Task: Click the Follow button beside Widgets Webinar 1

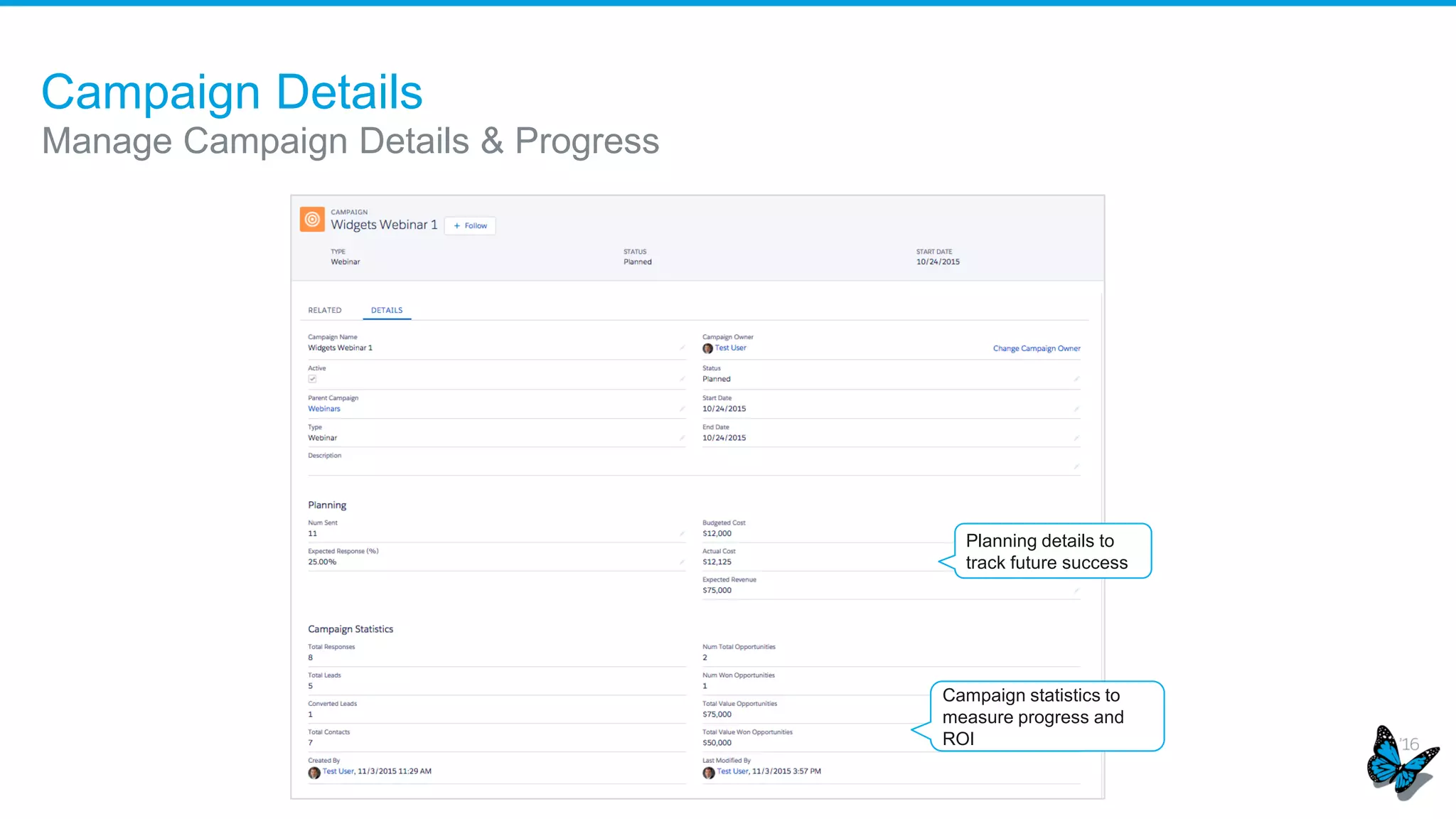Action: click(x=470, y=226)
